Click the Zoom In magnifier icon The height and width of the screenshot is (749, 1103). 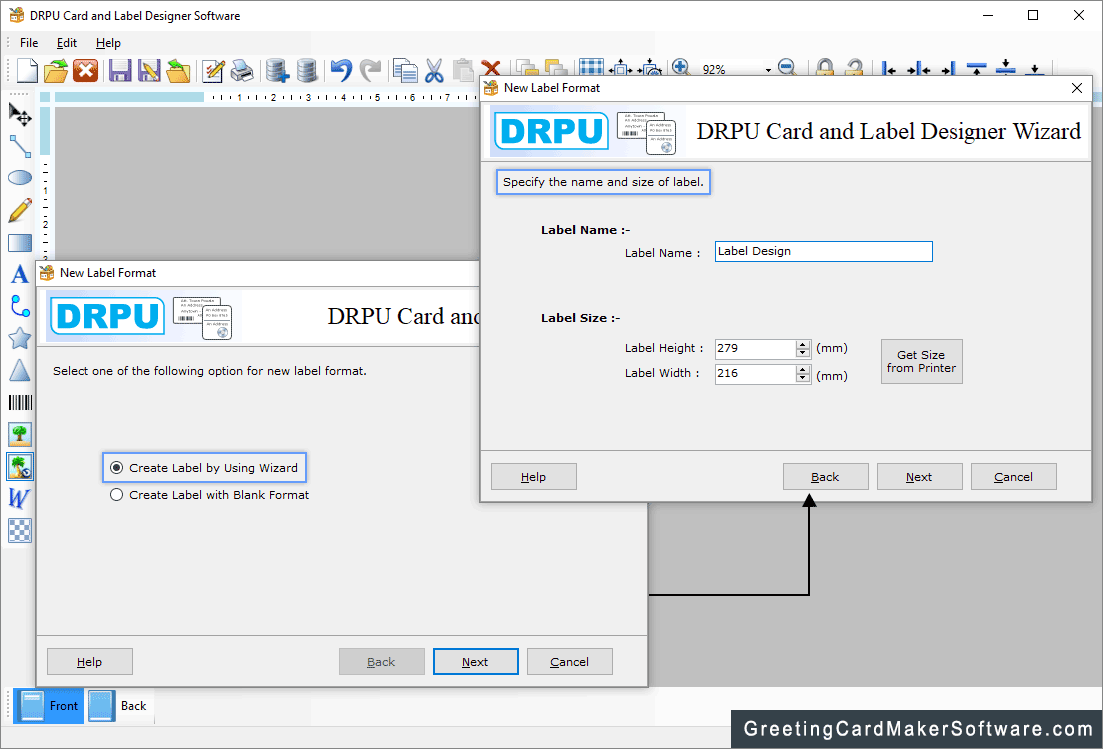pyautogui.click(x=680, y=68)
